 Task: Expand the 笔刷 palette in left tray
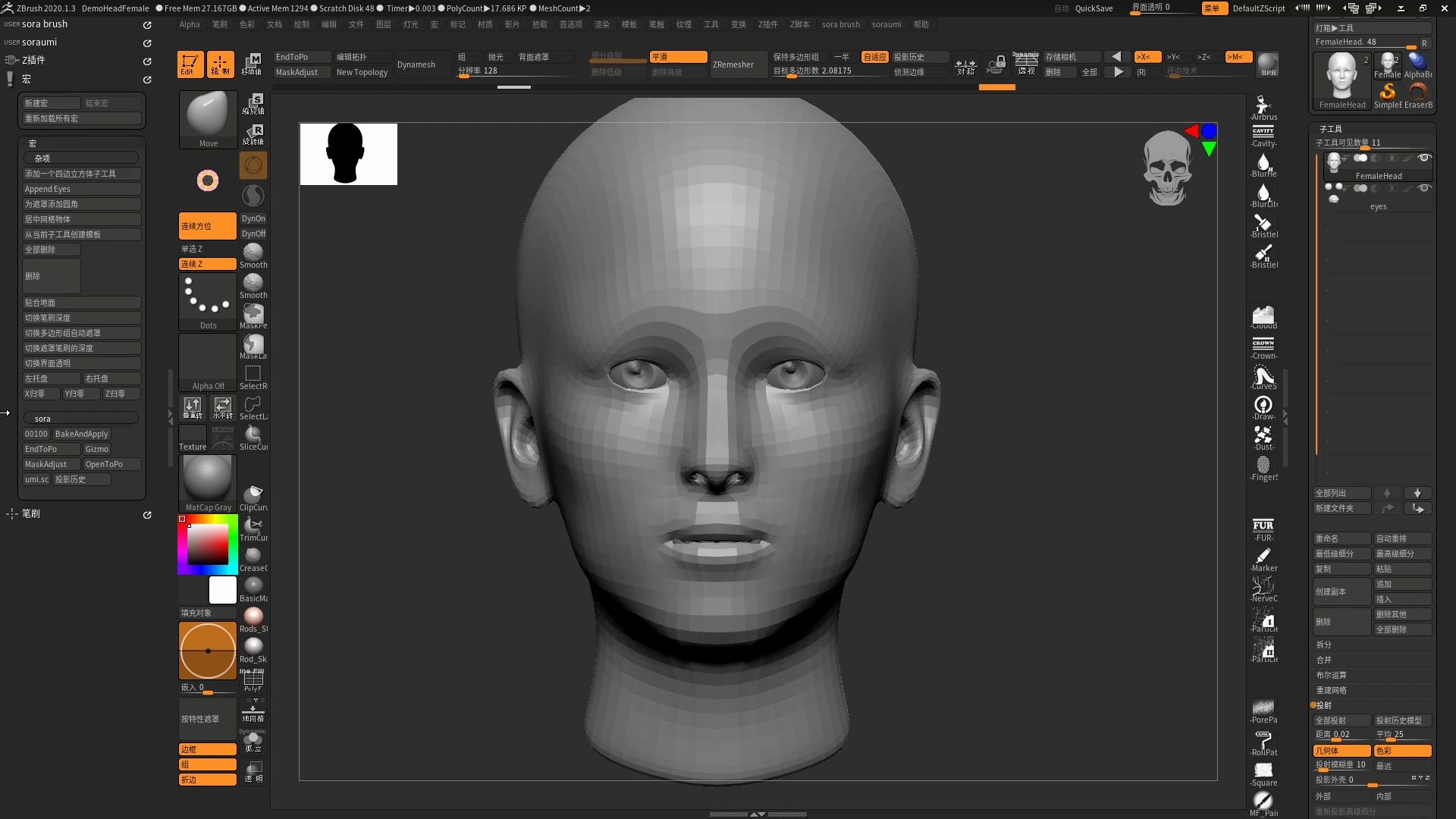pos(31,513)
